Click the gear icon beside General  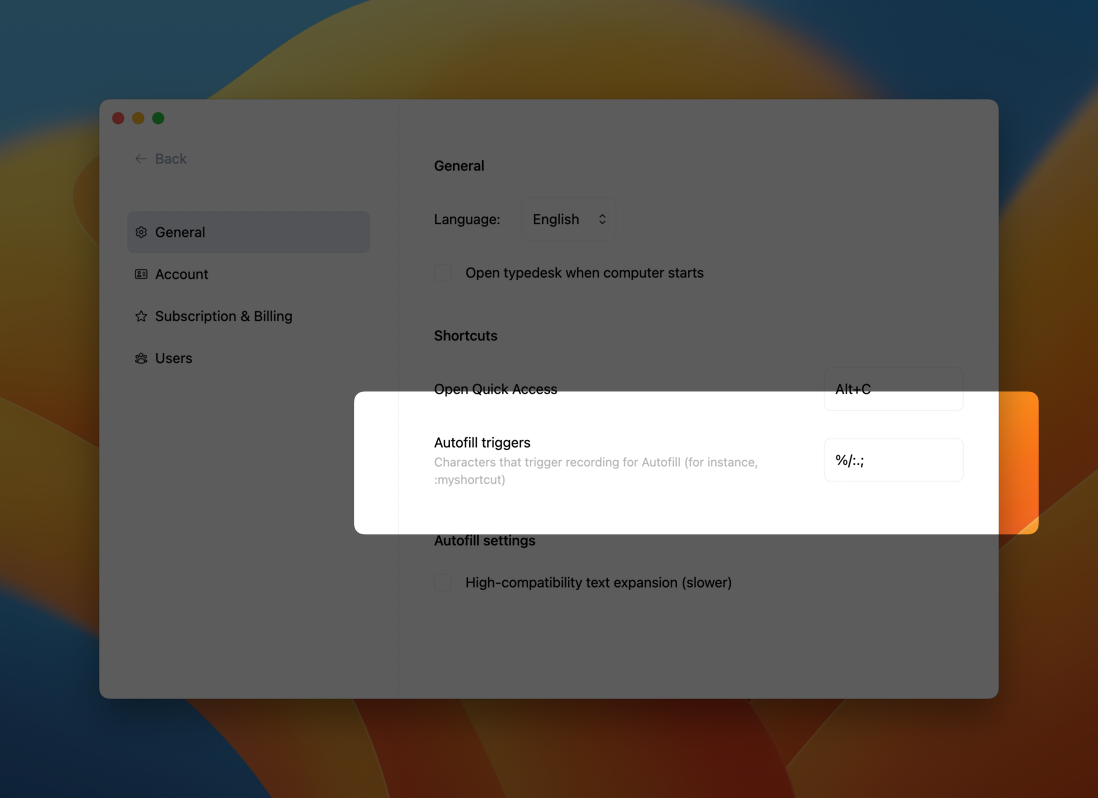(x=141, y=231)
